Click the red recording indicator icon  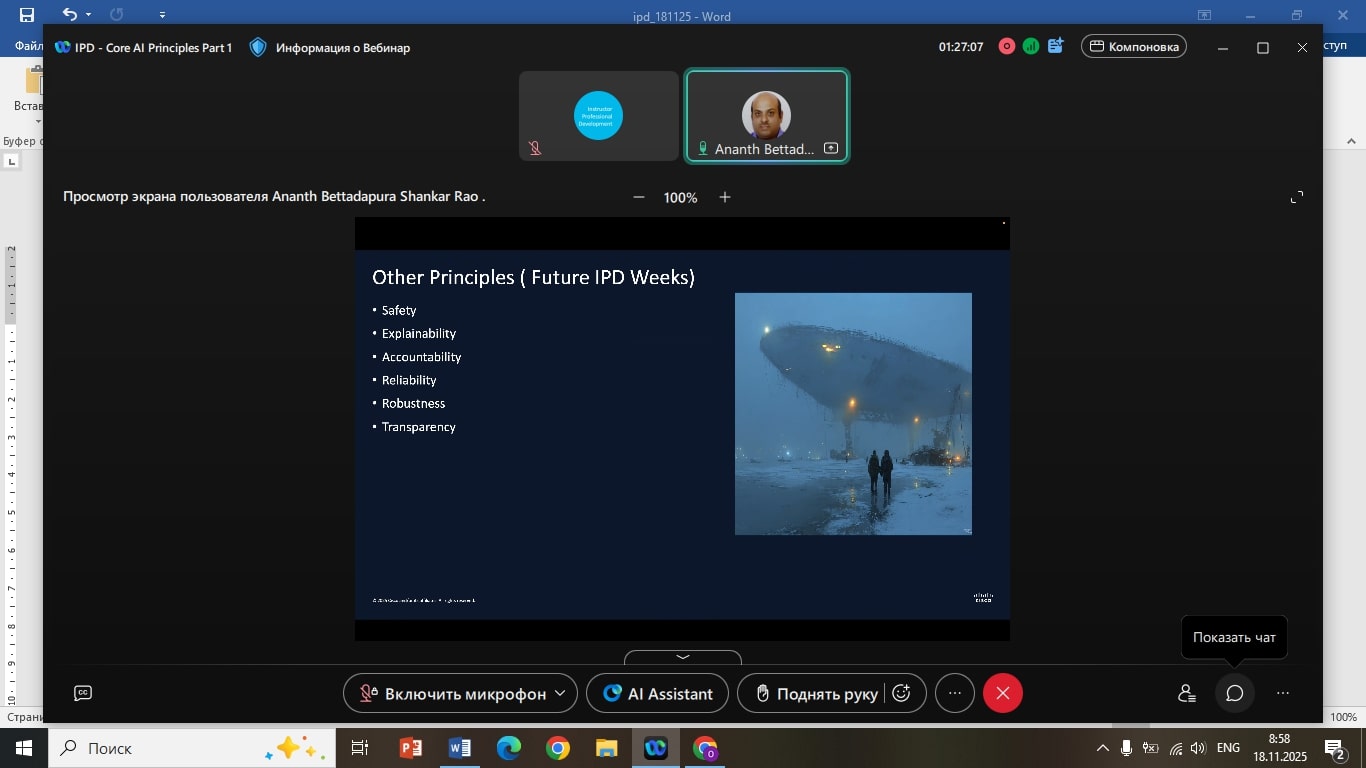point(1006,46)
